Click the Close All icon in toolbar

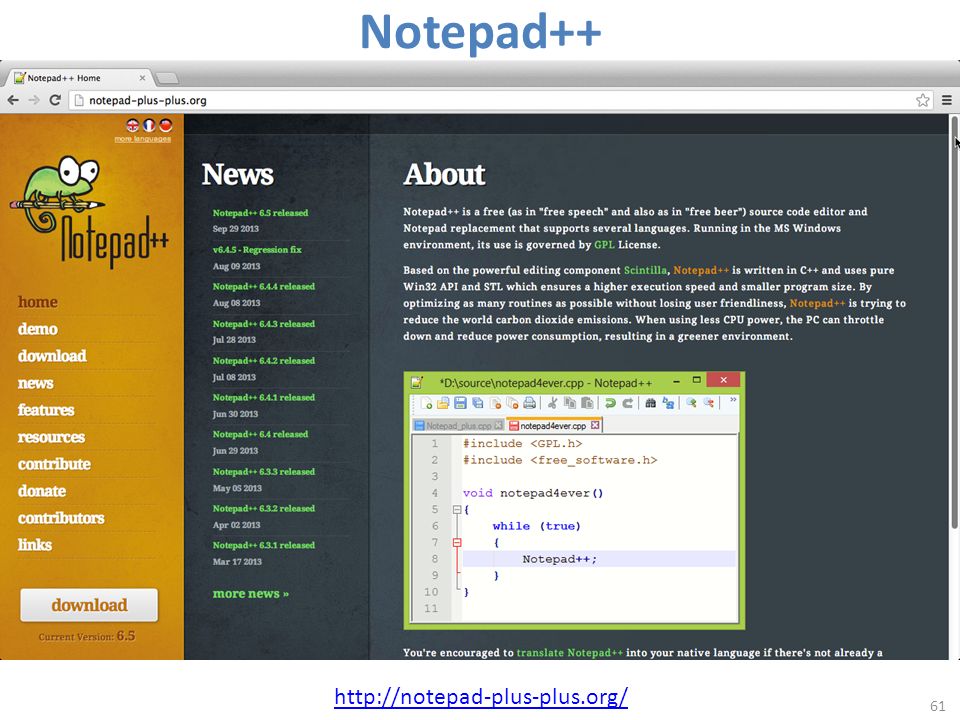coord(512,403)
